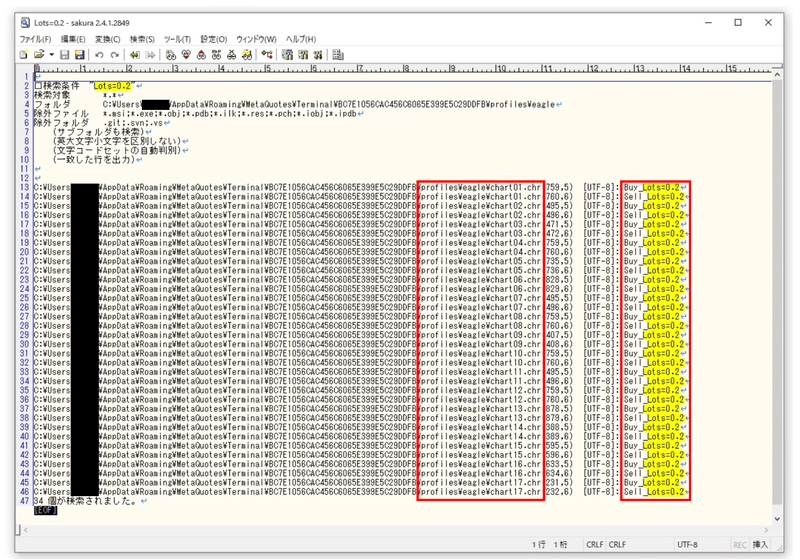Open the 検索(S) menu
The height and width of the screenshot is (560, 800).
click(x=142, y=39)
